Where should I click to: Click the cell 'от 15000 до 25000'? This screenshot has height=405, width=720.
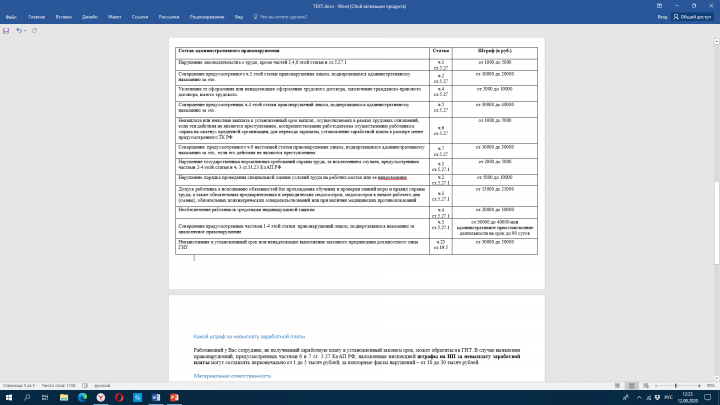pos(495,196)
